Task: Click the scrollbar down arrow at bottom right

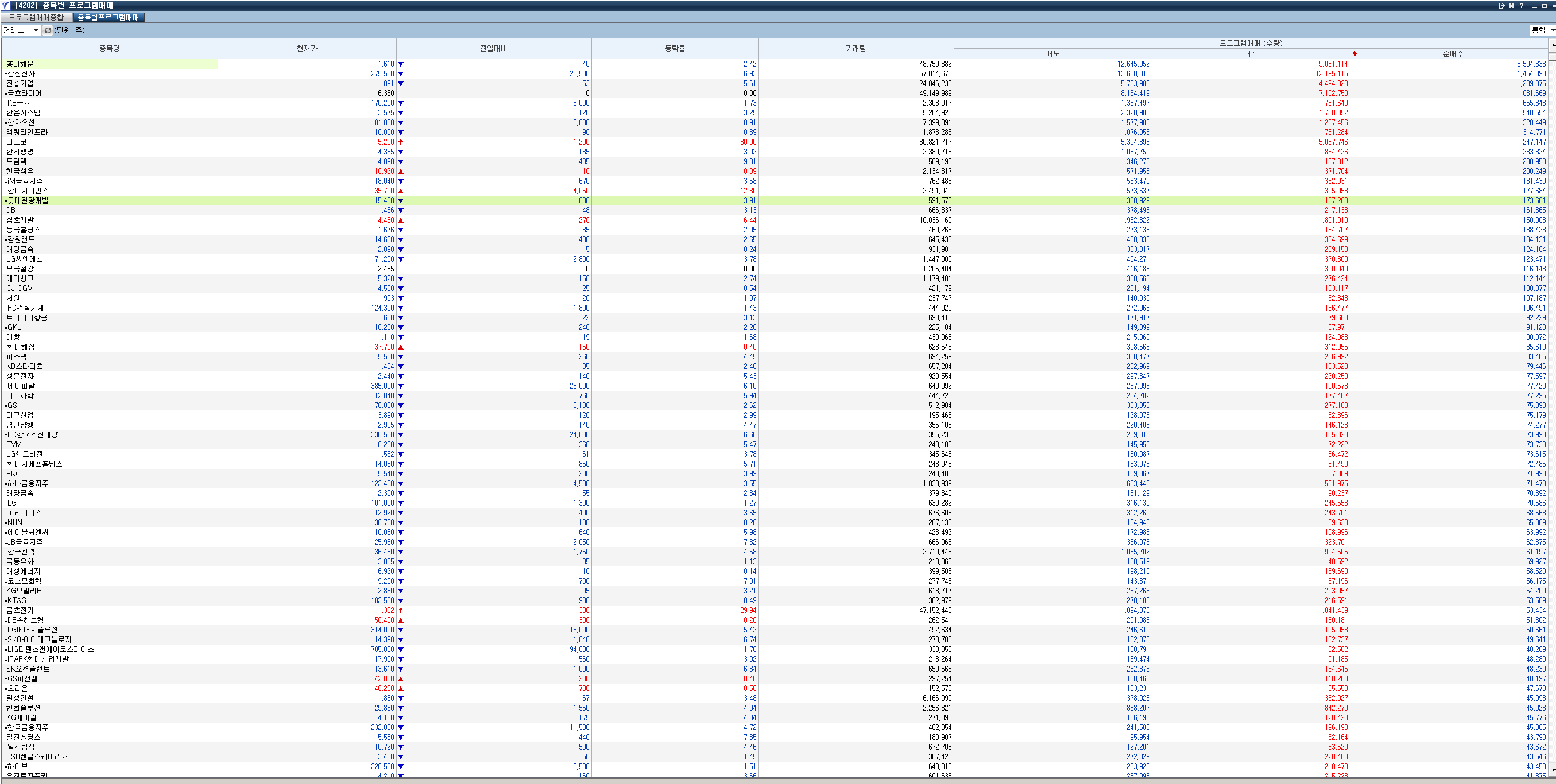Action: click(x=1553, y=770)
